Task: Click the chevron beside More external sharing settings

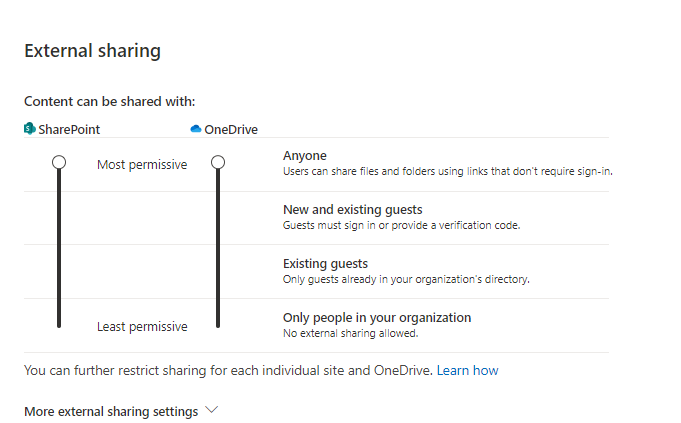Action: [212, 410]
